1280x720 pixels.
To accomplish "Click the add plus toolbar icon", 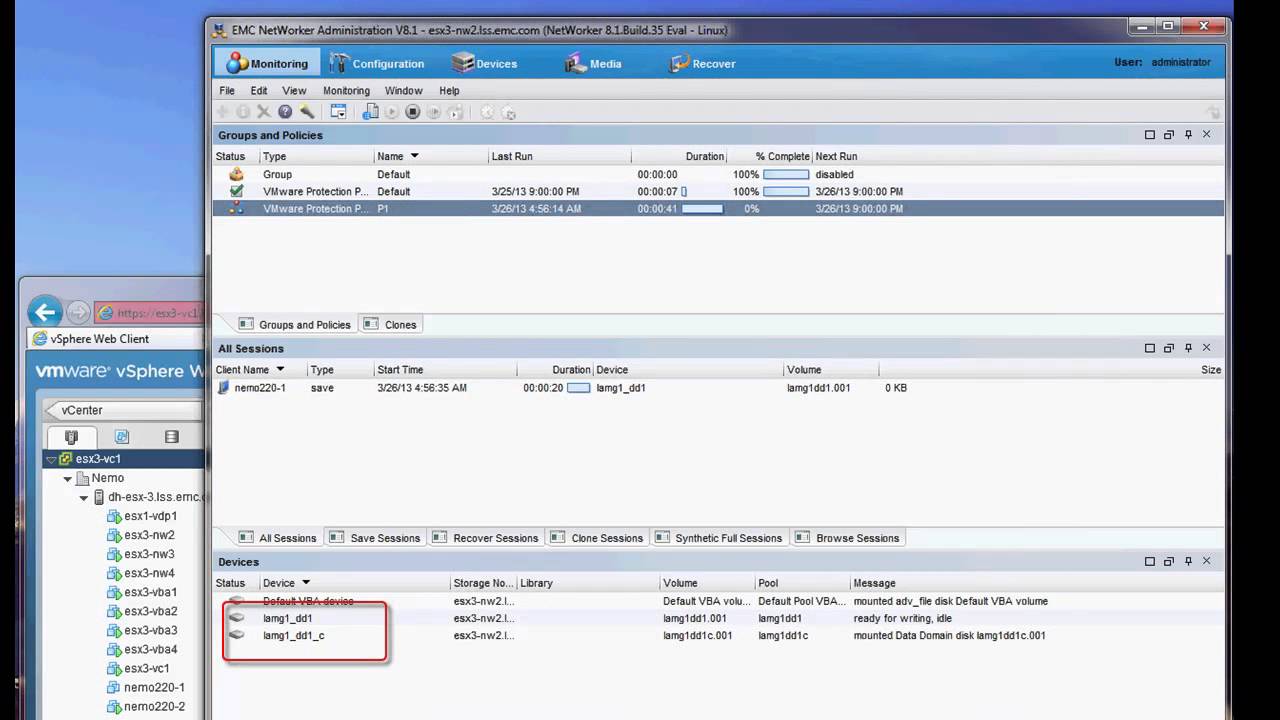I will 223,112.
